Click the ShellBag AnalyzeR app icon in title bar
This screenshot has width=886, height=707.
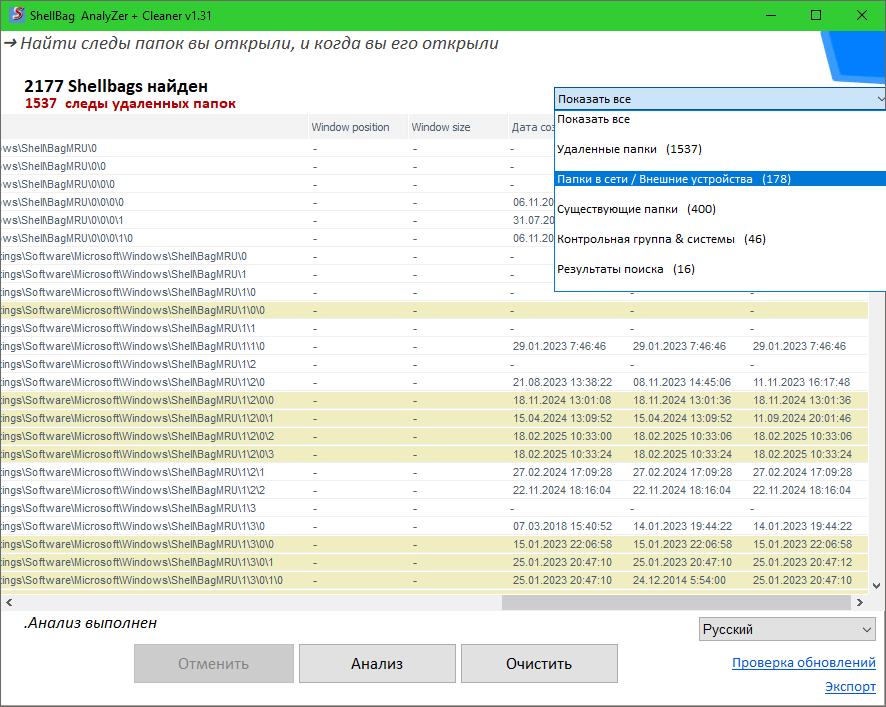click(x=16, y=16)
